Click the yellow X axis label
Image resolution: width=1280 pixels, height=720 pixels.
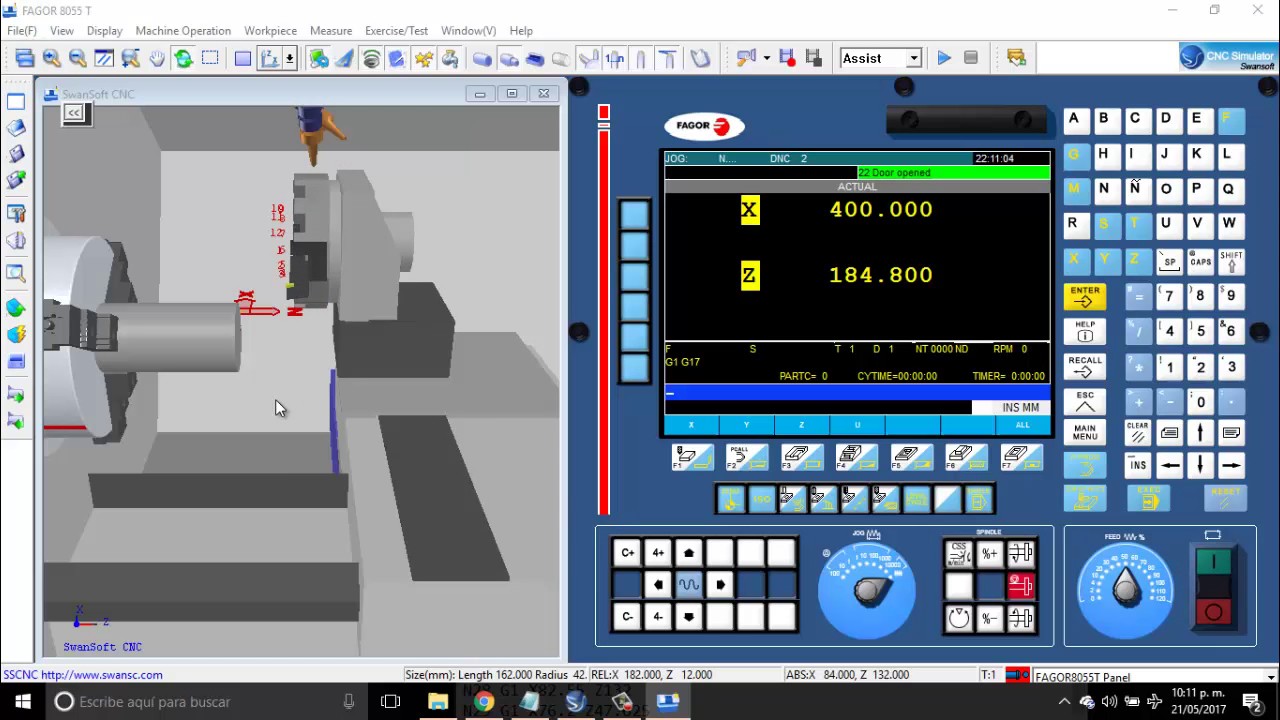[x=750, y=210]
